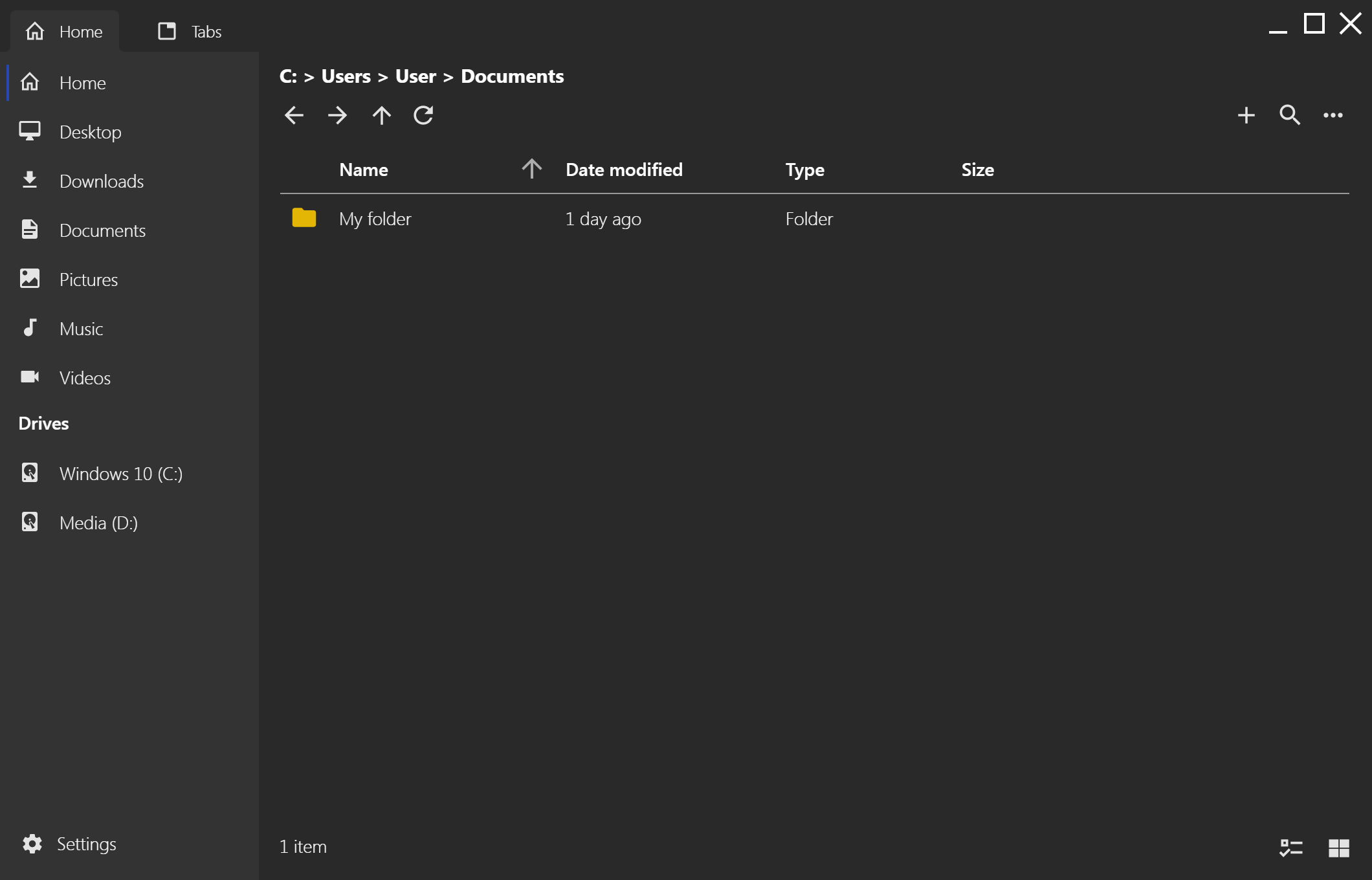Refresh the current folder view
This screenshot has width=1372, height=880.
[424, 115]
